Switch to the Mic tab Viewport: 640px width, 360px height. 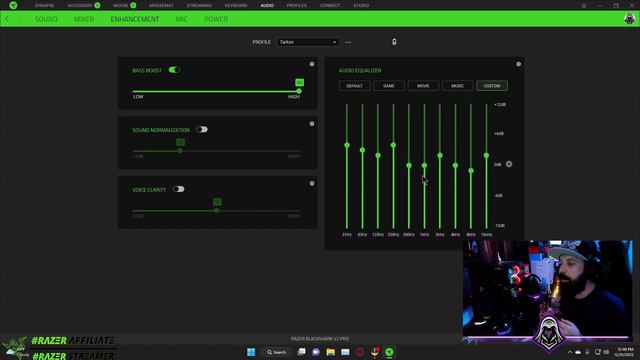coord(182,19)
